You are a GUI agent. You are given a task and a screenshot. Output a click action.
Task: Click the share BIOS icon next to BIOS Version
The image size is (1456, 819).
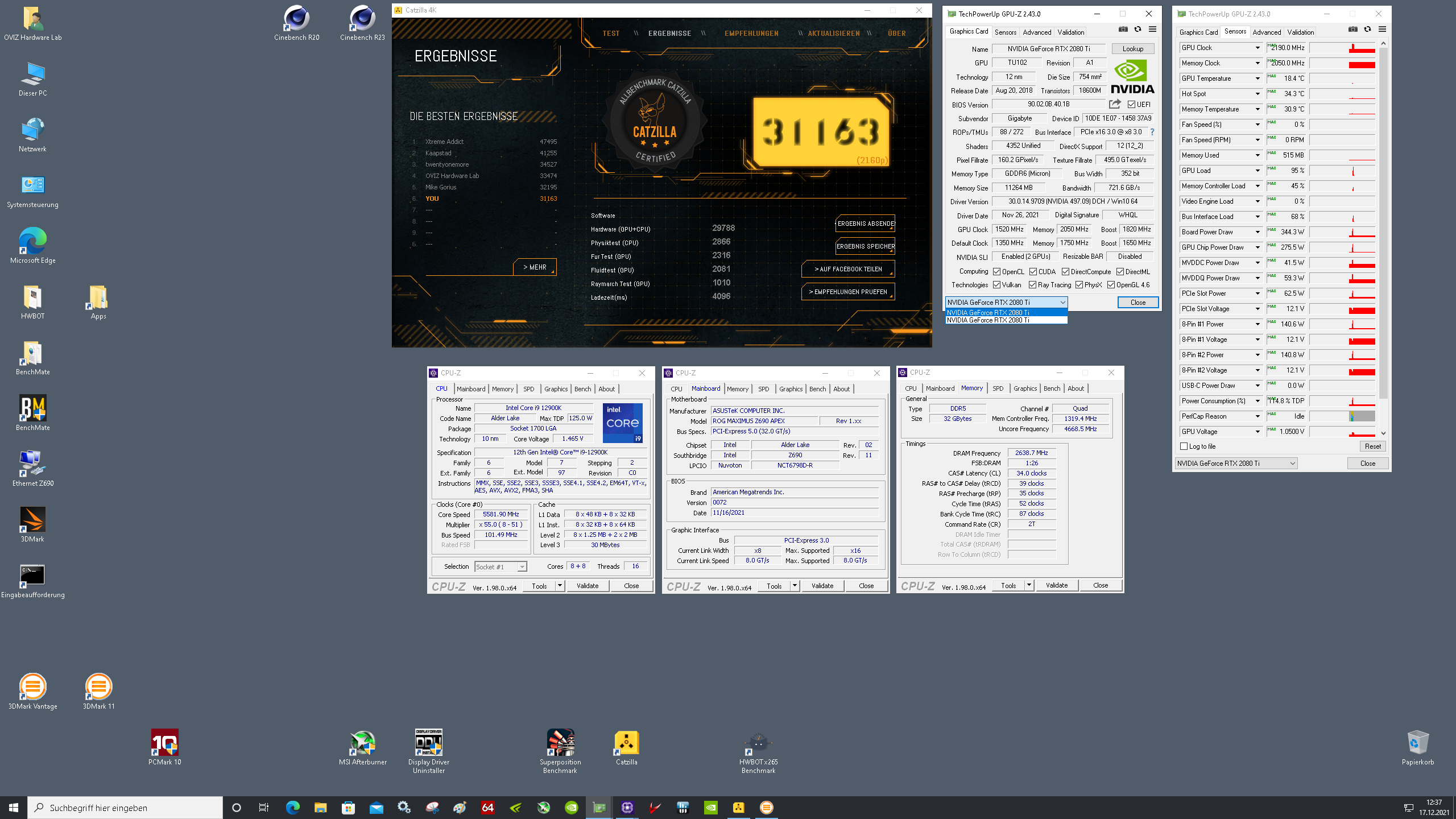1115,104
